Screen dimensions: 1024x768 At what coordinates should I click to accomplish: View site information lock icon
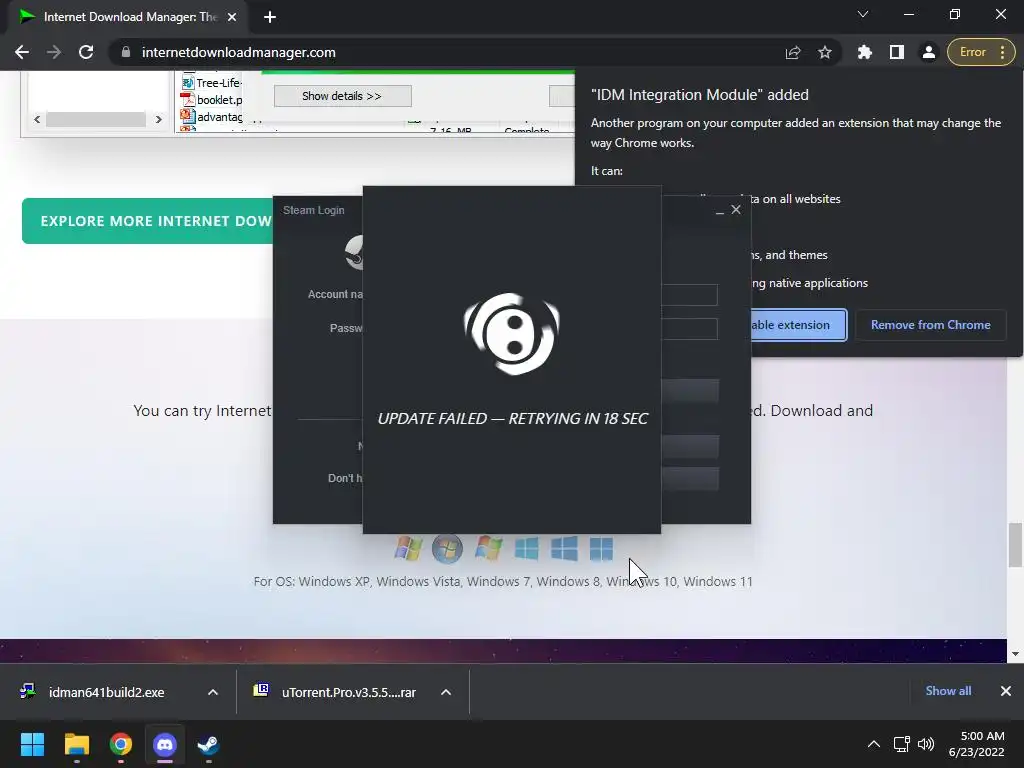click(x=126, y=52)
